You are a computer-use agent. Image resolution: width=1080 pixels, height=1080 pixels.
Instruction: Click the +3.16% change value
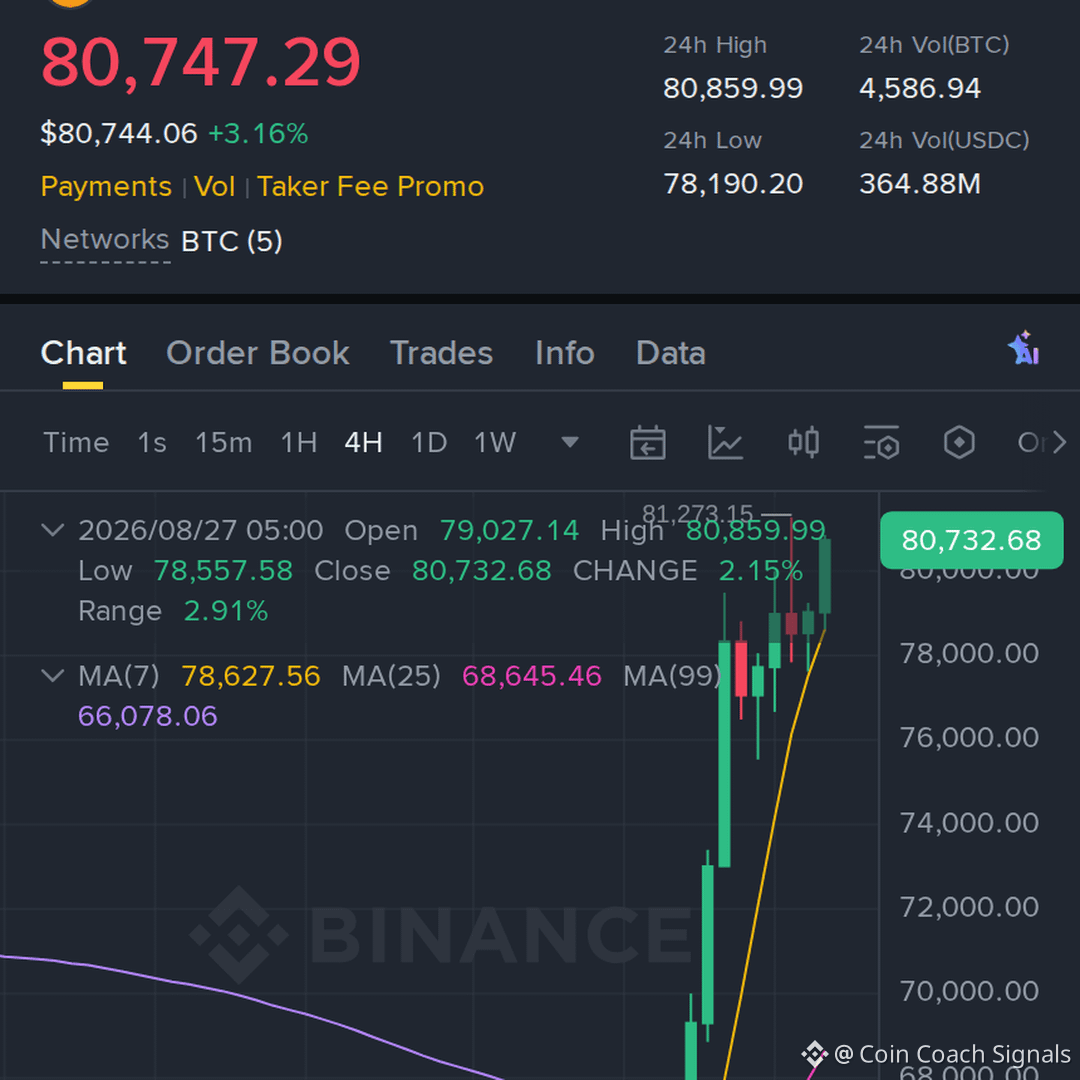[x=258, y=134]
